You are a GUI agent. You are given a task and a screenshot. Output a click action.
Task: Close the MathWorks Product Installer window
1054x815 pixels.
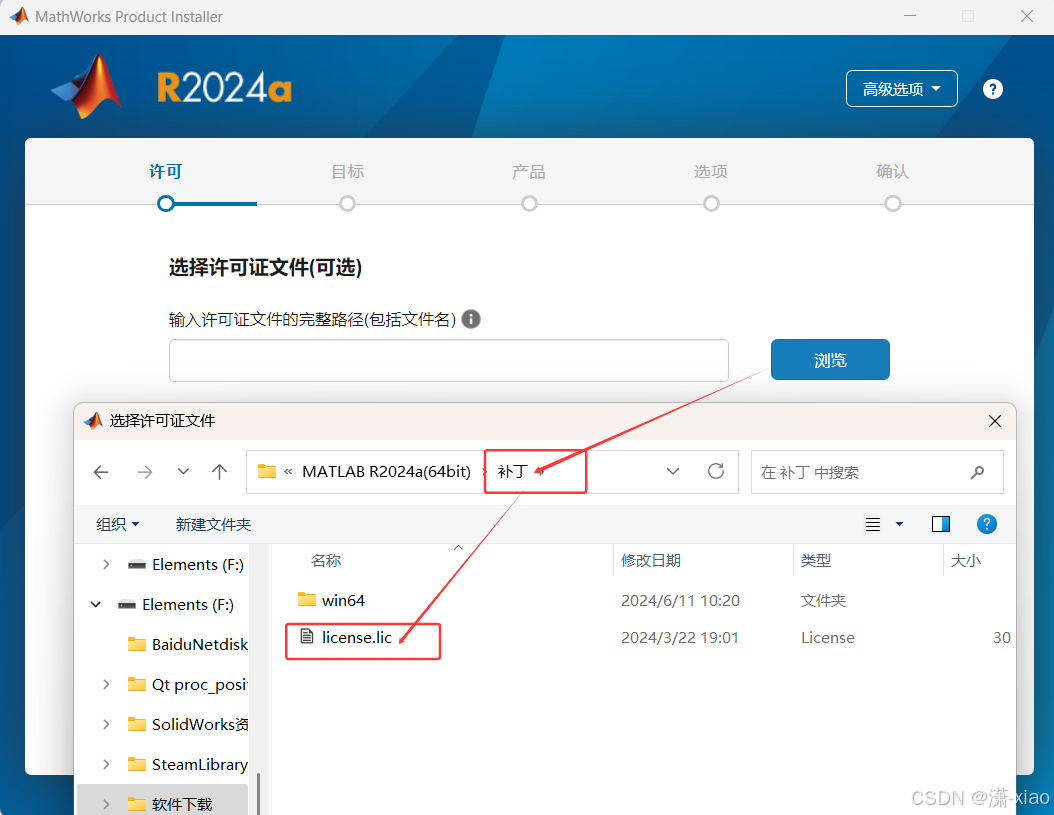(1026, 16)
